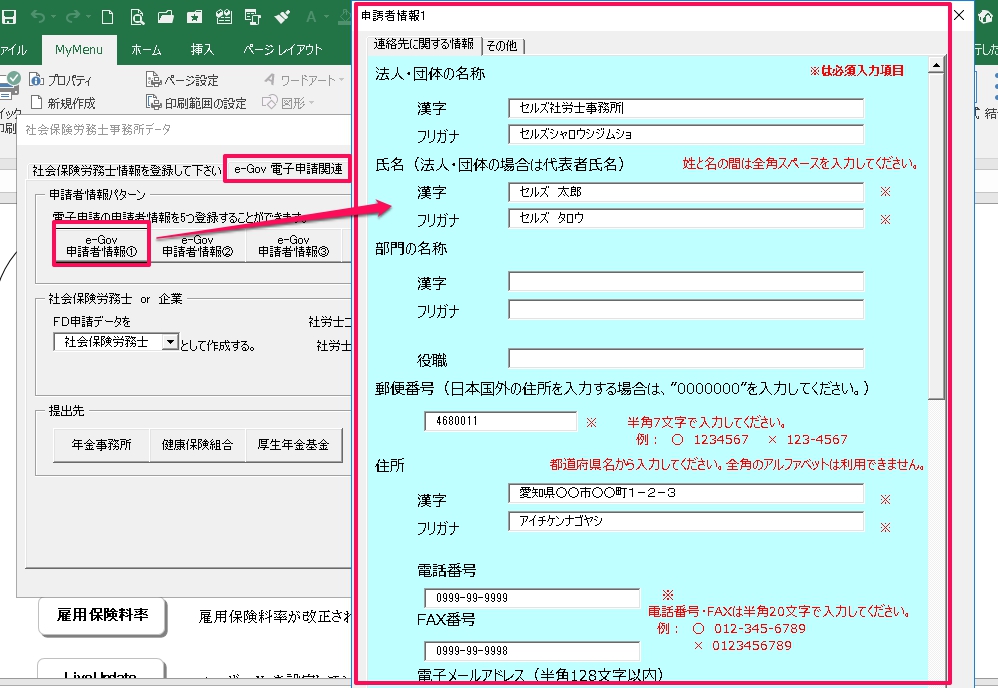The height and width of the screenshot is (688, 998).
Task: Click the 法人・団体の名称 漢字 field
Action: [x=686, y=108]
